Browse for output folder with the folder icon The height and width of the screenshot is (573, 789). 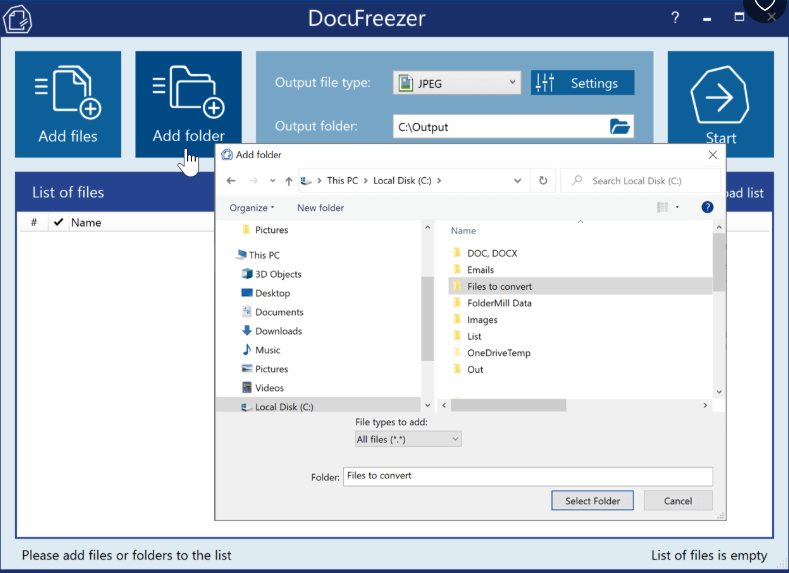click(x=620, y=126)
